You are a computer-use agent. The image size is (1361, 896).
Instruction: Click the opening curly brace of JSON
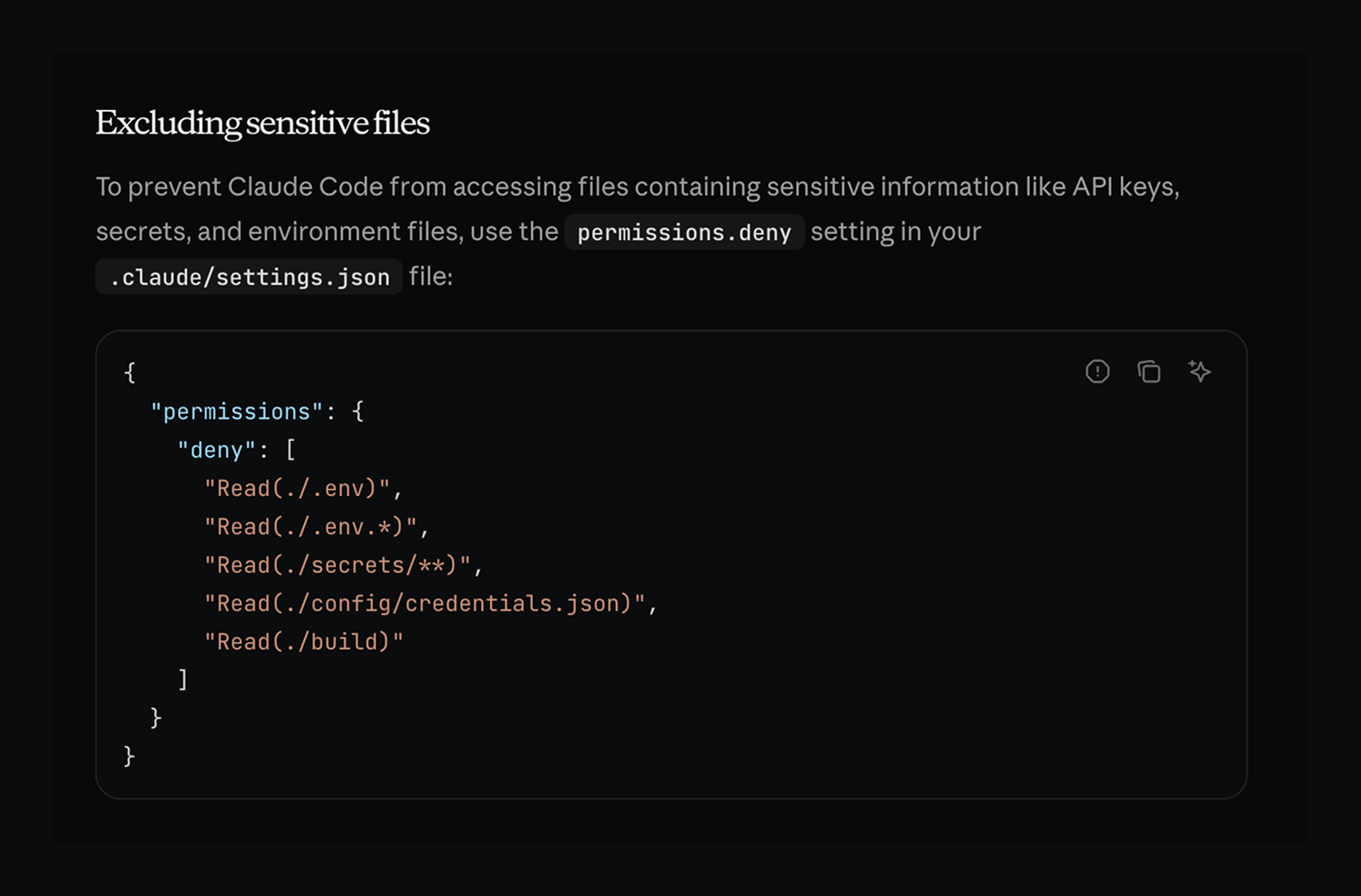(130, 373)
